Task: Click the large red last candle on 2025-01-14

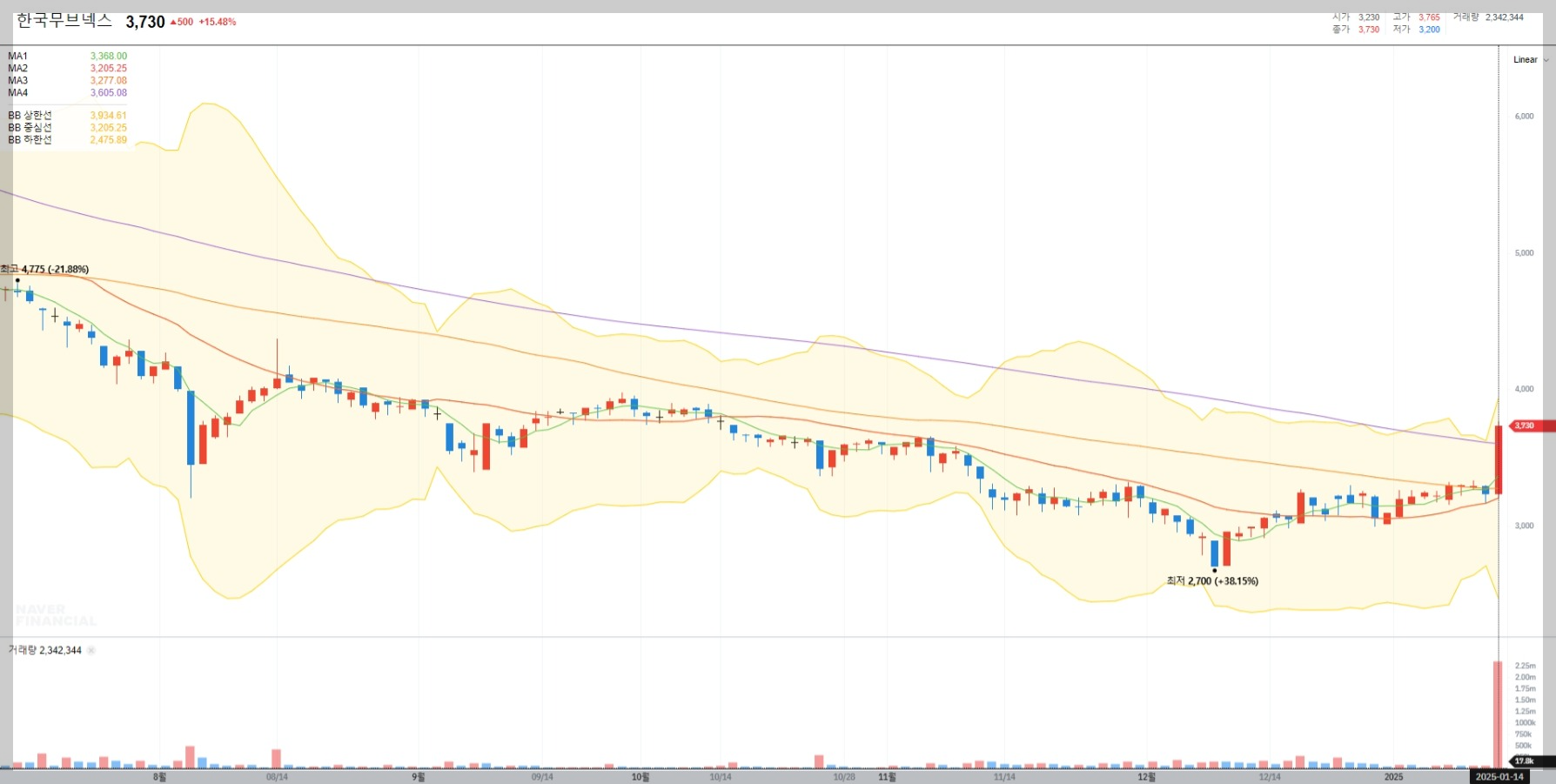Action: (x=1499, y=459)
